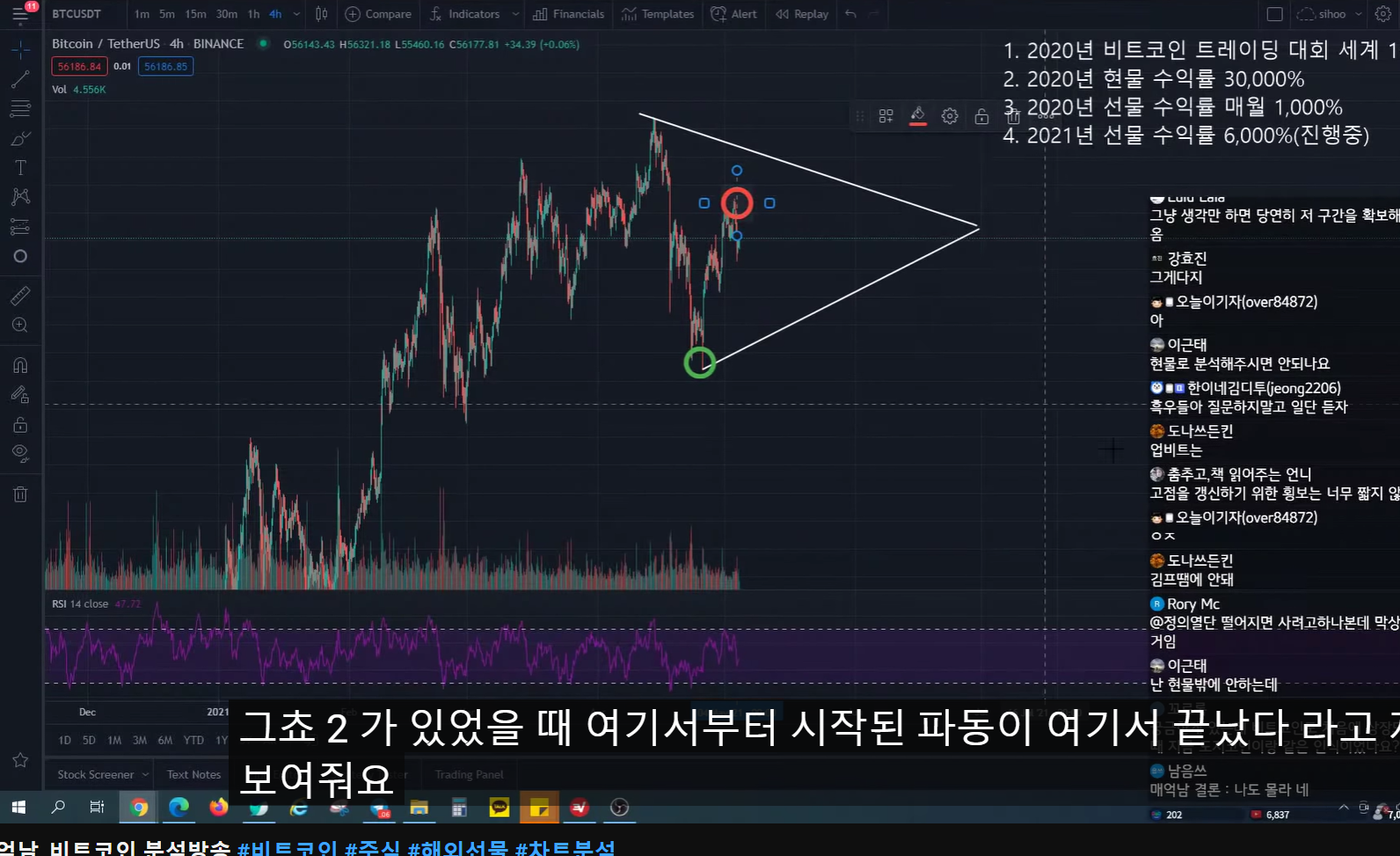Open drawing templates in floating toolbar
The height and width of the screenshot is (856, 1400).
click(886, 116)
